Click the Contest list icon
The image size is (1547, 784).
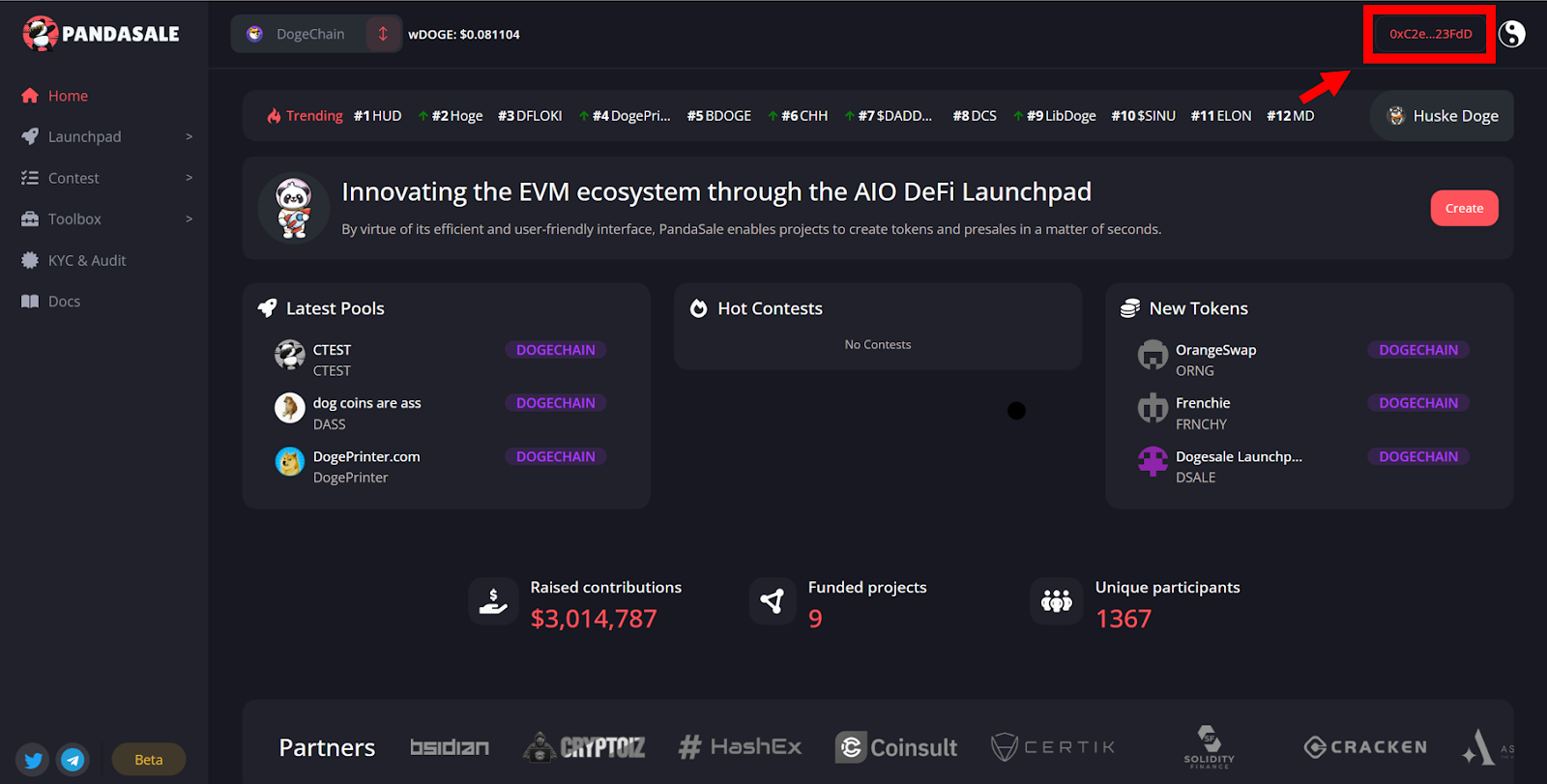[30, 178]
